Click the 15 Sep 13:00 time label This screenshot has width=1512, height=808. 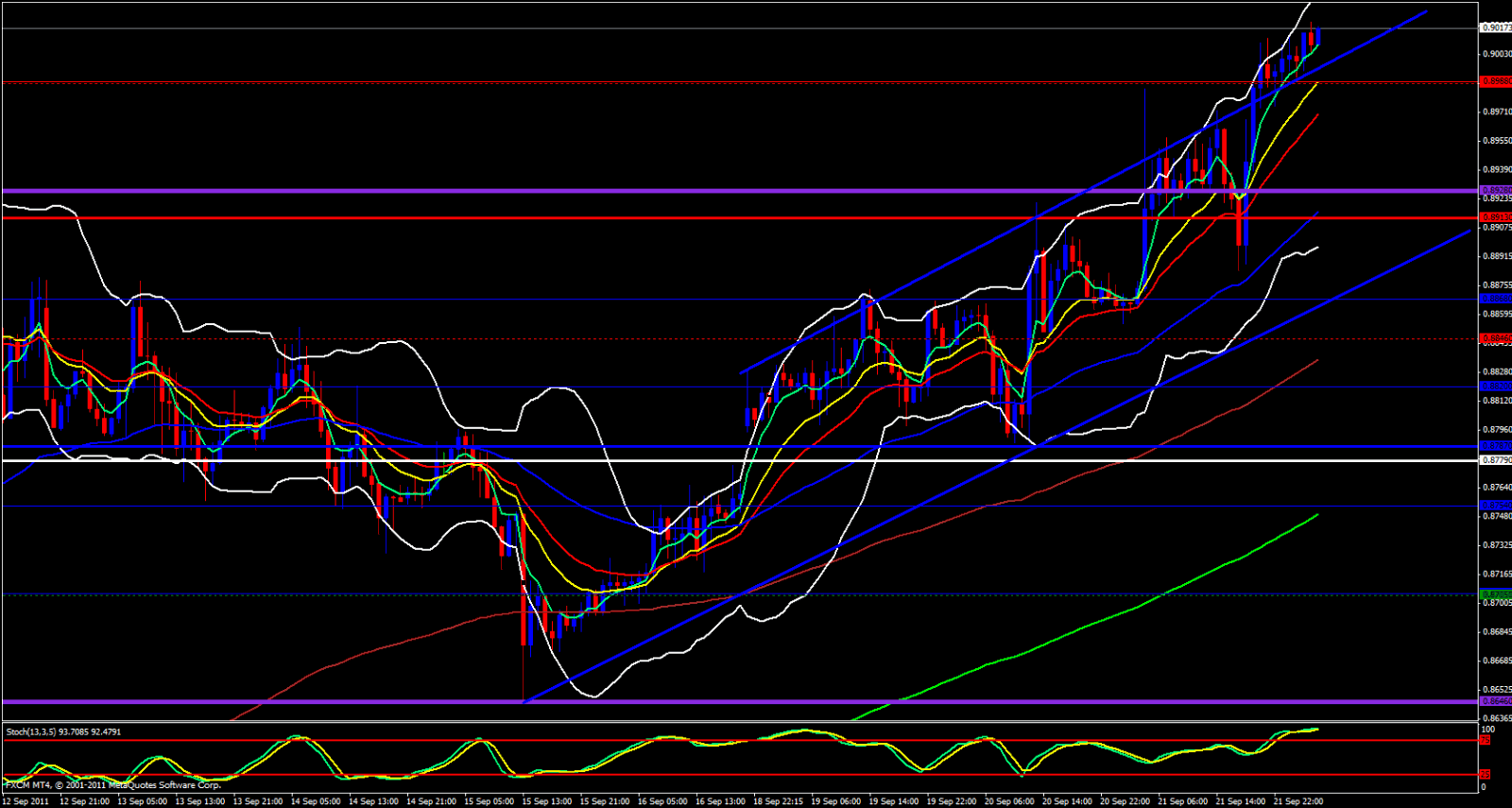tap(547, 801)
